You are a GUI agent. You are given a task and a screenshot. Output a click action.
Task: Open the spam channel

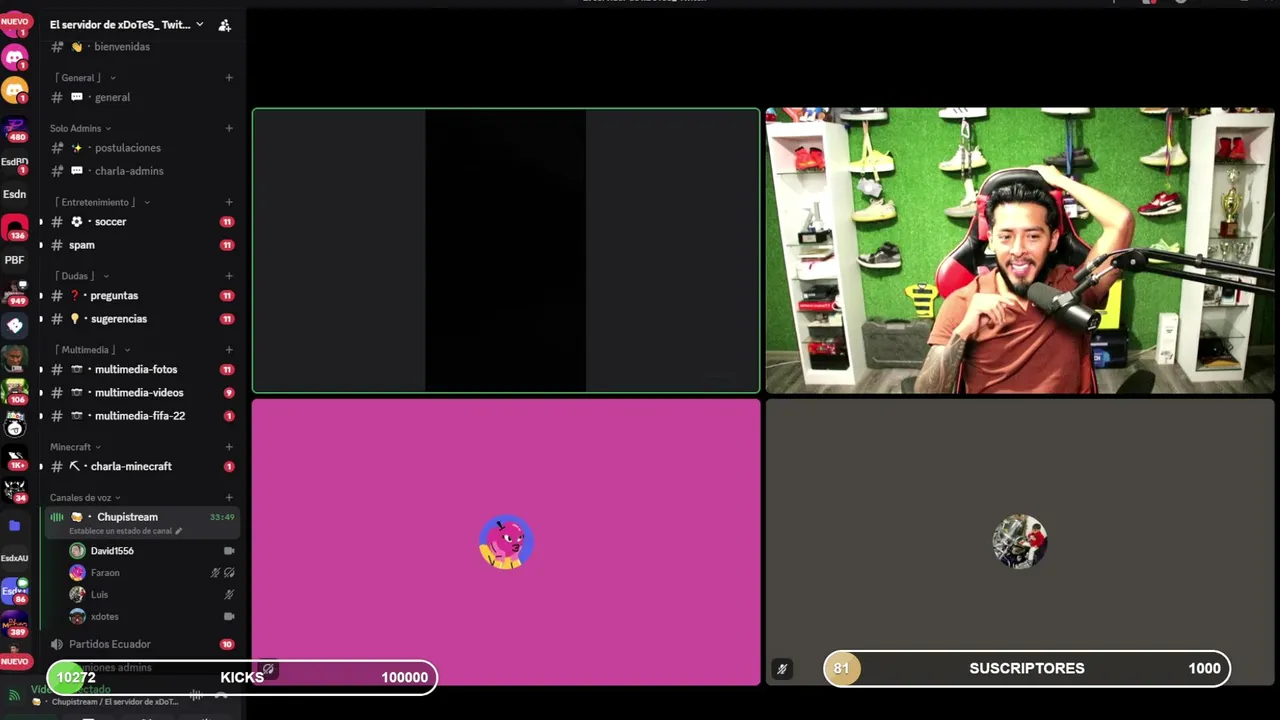point(142,245)
